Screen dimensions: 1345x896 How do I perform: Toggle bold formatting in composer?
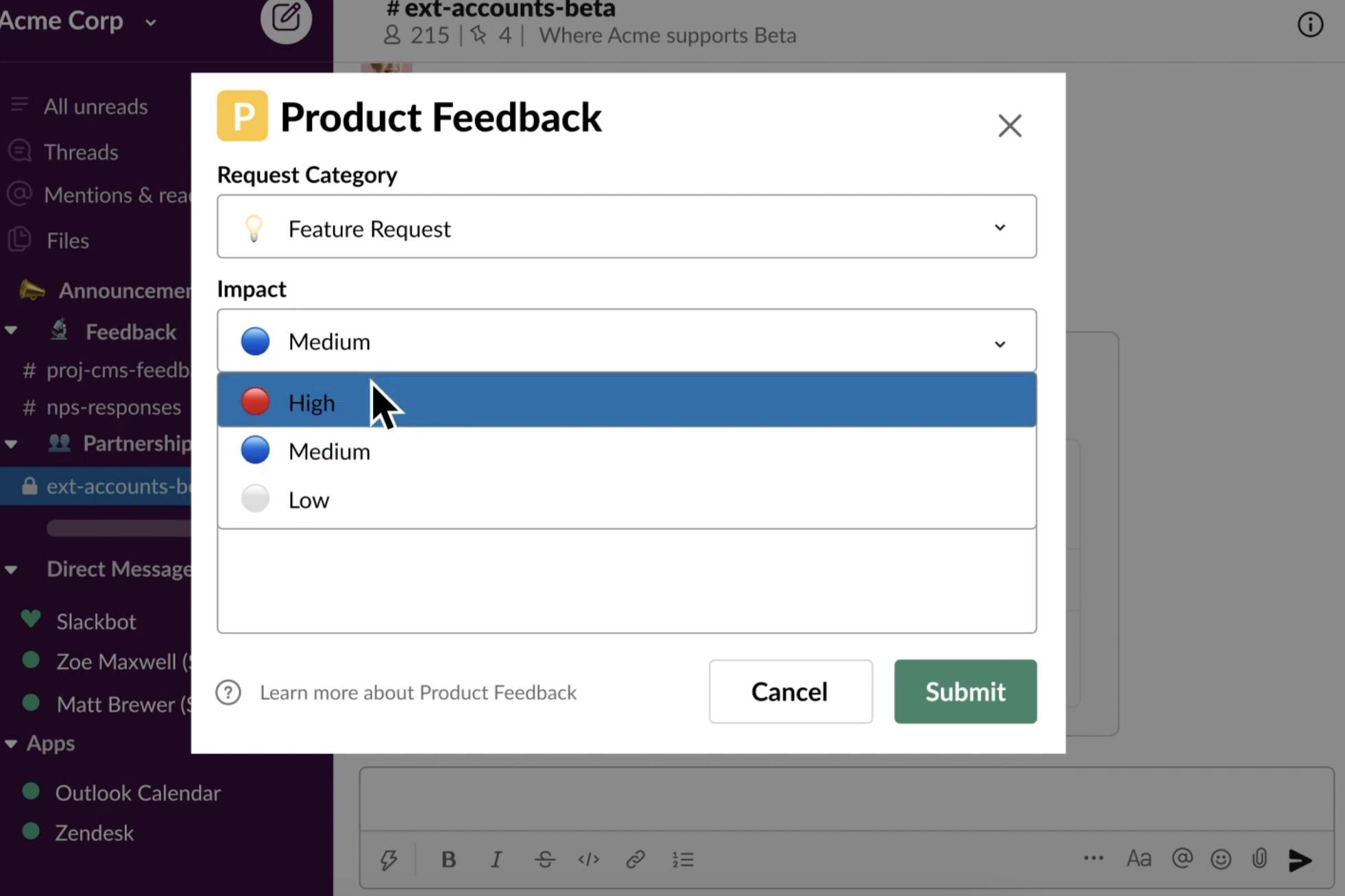coord(448,859)
